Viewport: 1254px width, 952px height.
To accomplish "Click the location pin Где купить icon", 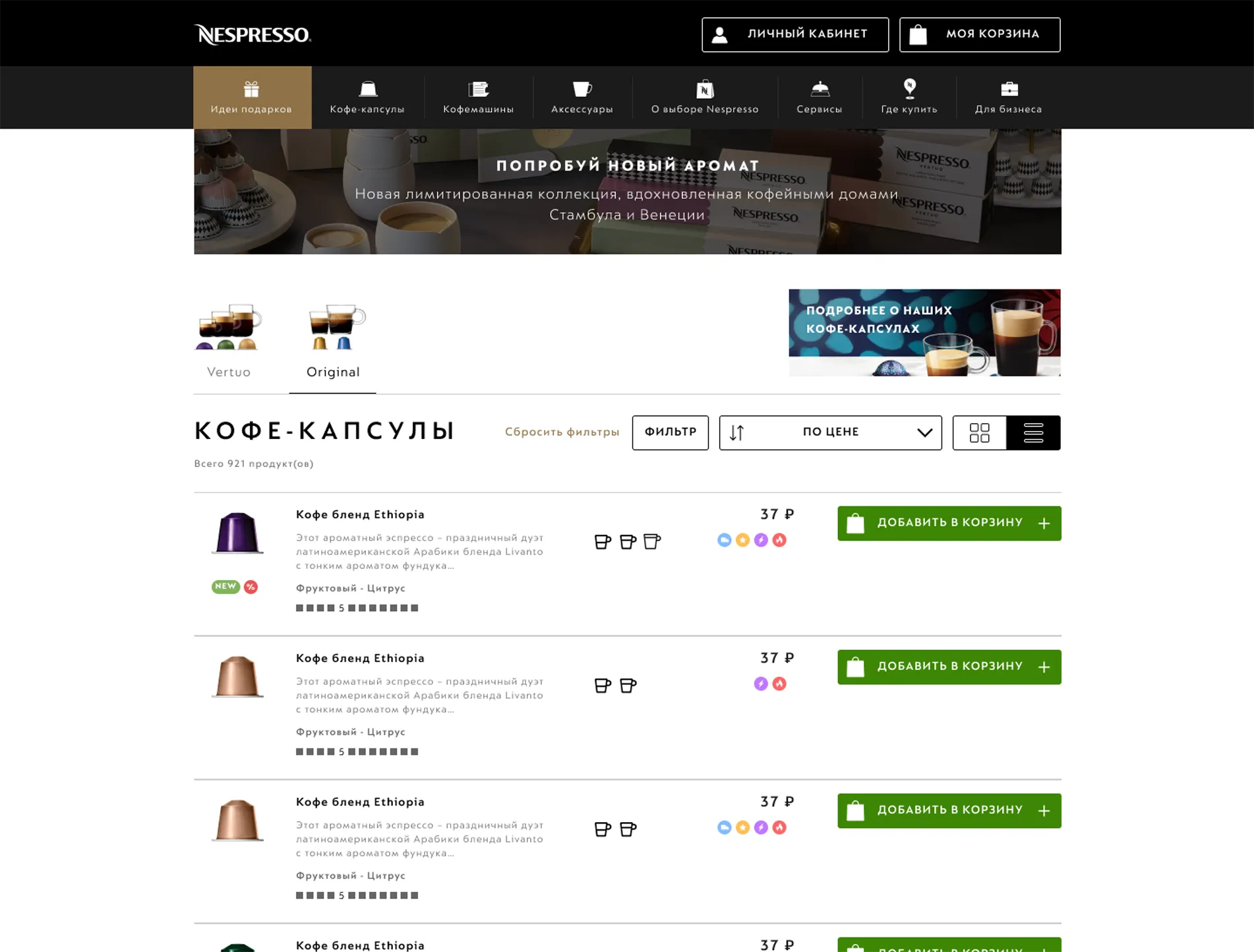I will (909, 88).
